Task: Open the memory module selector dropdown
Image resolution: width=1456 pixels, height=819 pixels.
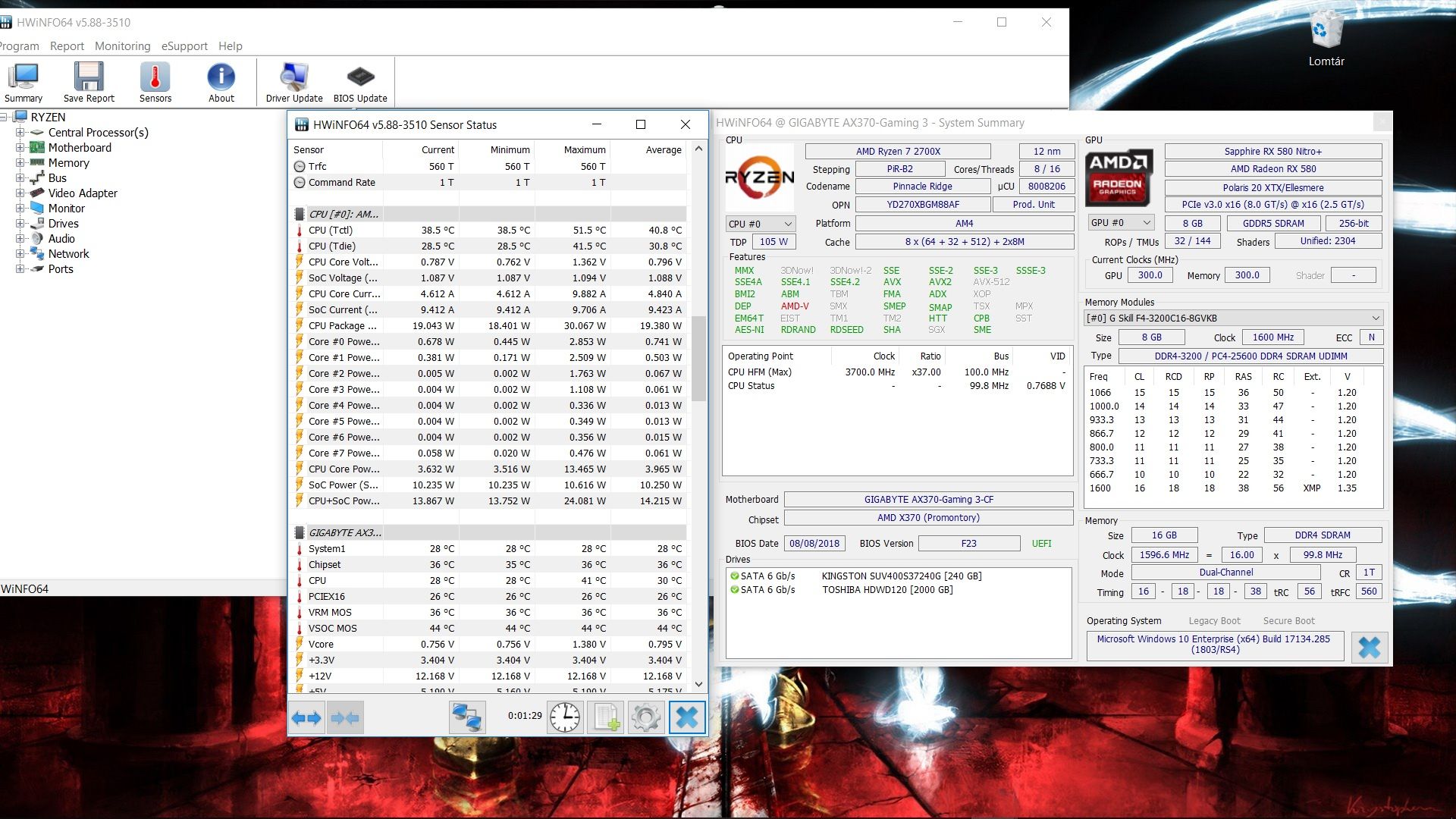Action: 1233,318
